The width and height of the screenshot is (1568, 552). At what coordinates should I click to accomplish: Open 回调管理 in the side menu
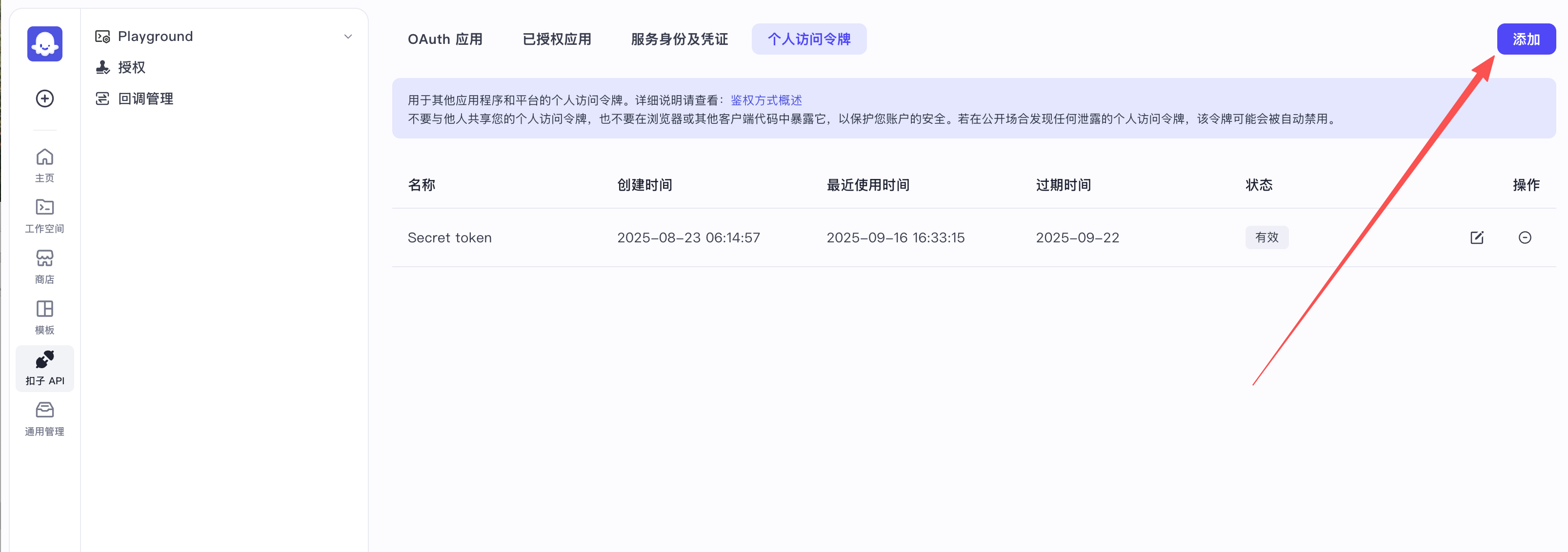coord(145,99)
